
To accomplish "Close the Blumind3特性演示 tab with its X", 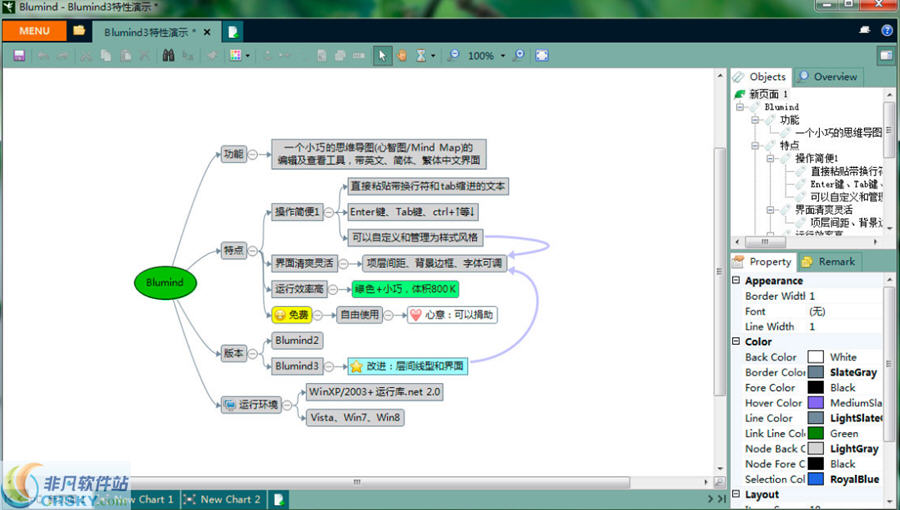I will pyautogui.click(x=207, y=32).
